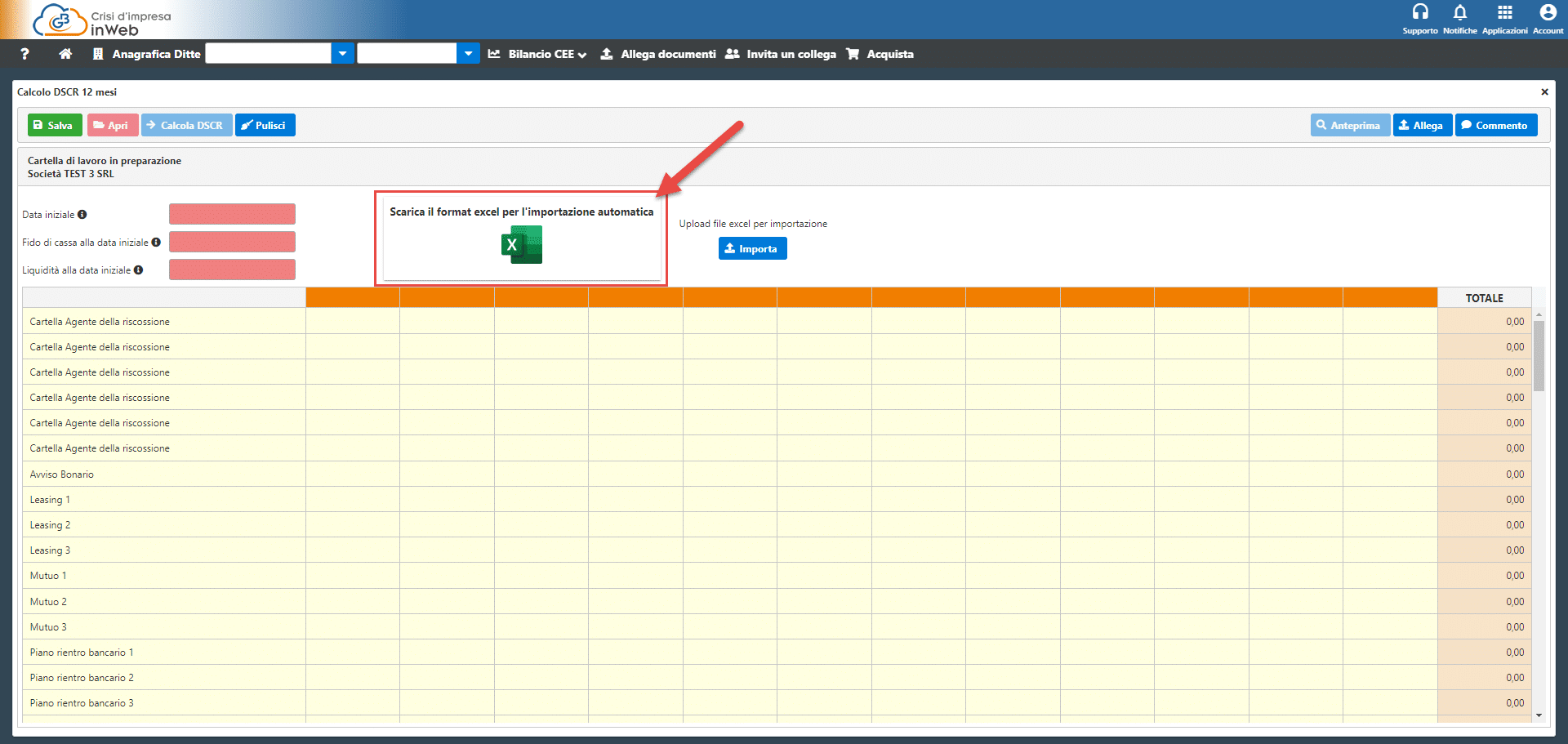This screenshot has width=1568, height=744.
Task: Select Piano rientro bancario 1 row
Action: 82,653
